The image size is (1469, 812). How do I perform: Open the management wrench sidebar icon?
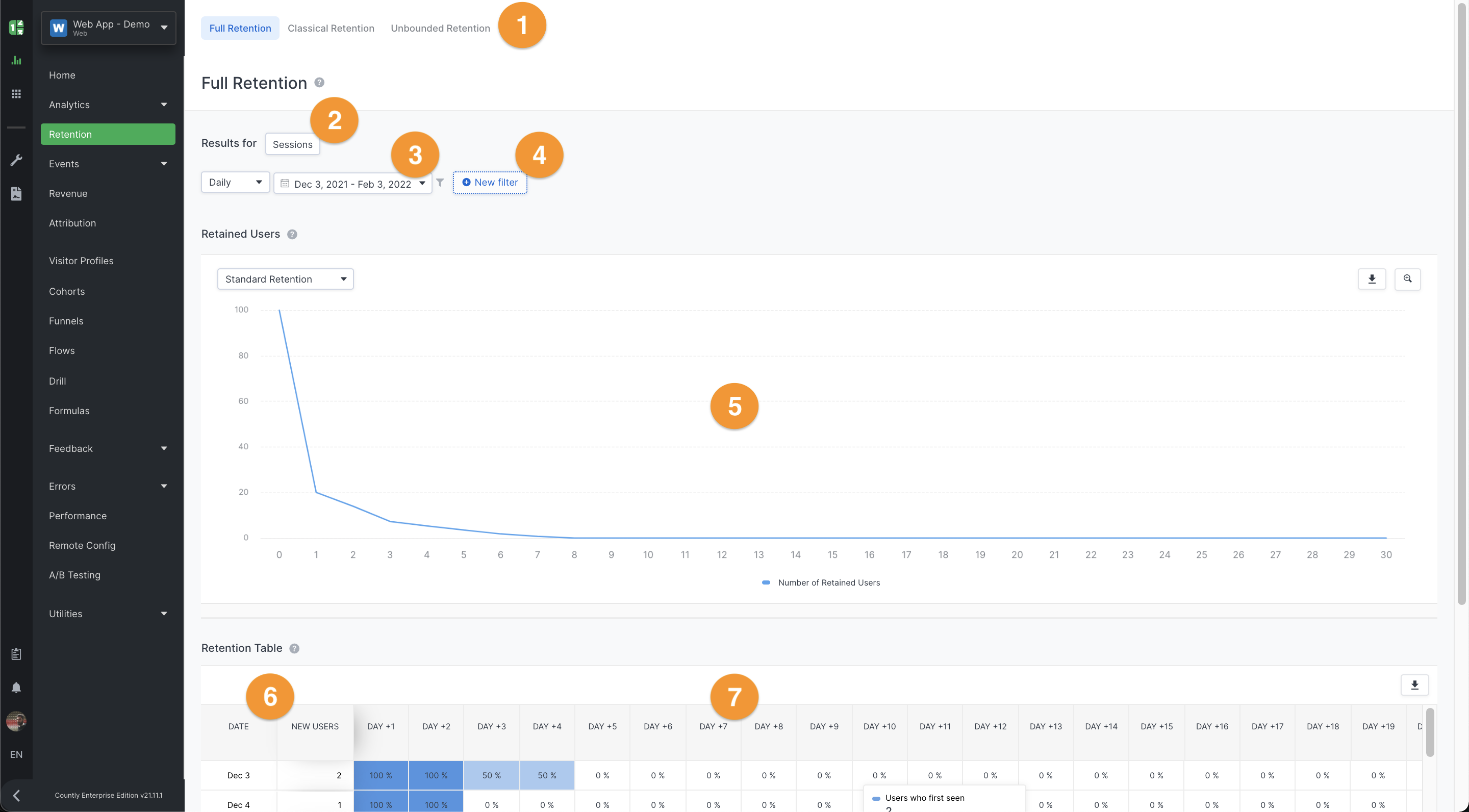[x=16, y=160]
